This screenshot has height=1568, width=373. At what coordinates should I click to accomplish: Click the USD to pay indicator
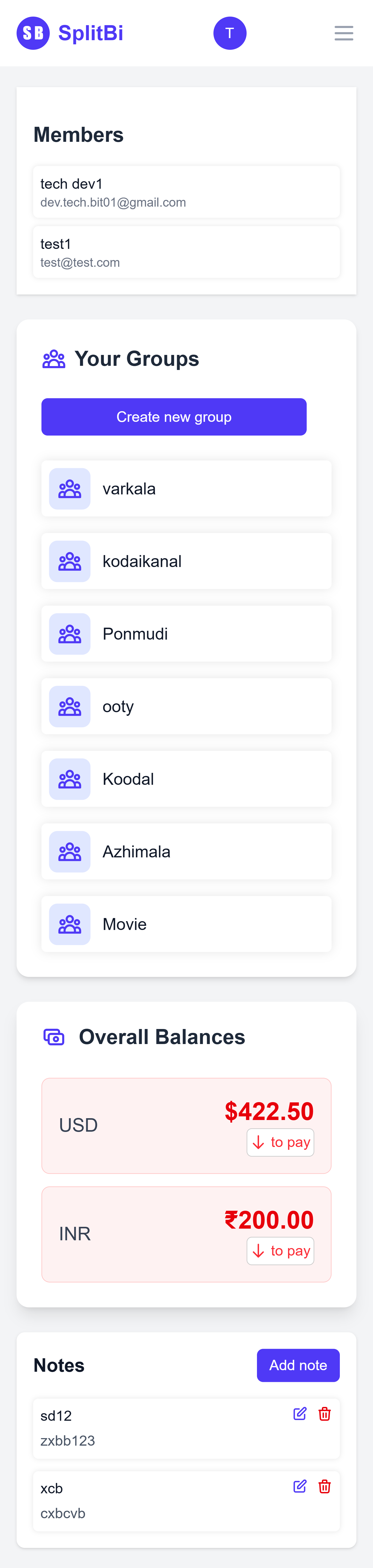pyautogui.click(x=281, y=1142)
